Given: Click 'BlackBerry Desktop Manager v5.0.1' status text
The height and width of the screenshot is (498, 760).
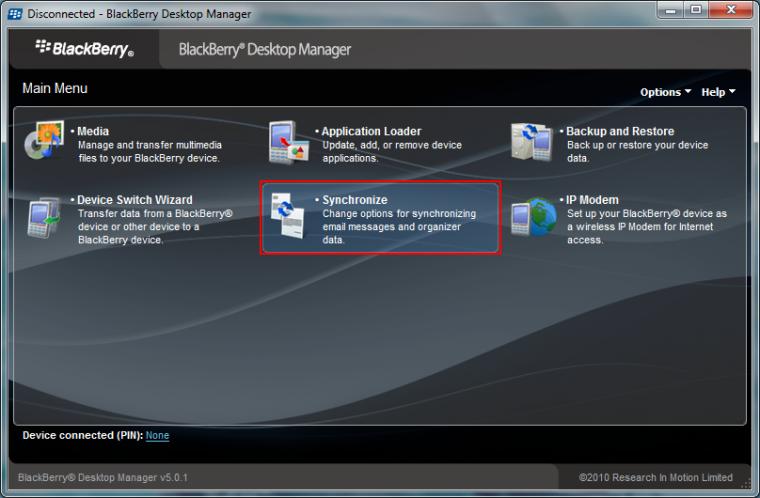Looking at the screenshot, I should tap(103, 478).
